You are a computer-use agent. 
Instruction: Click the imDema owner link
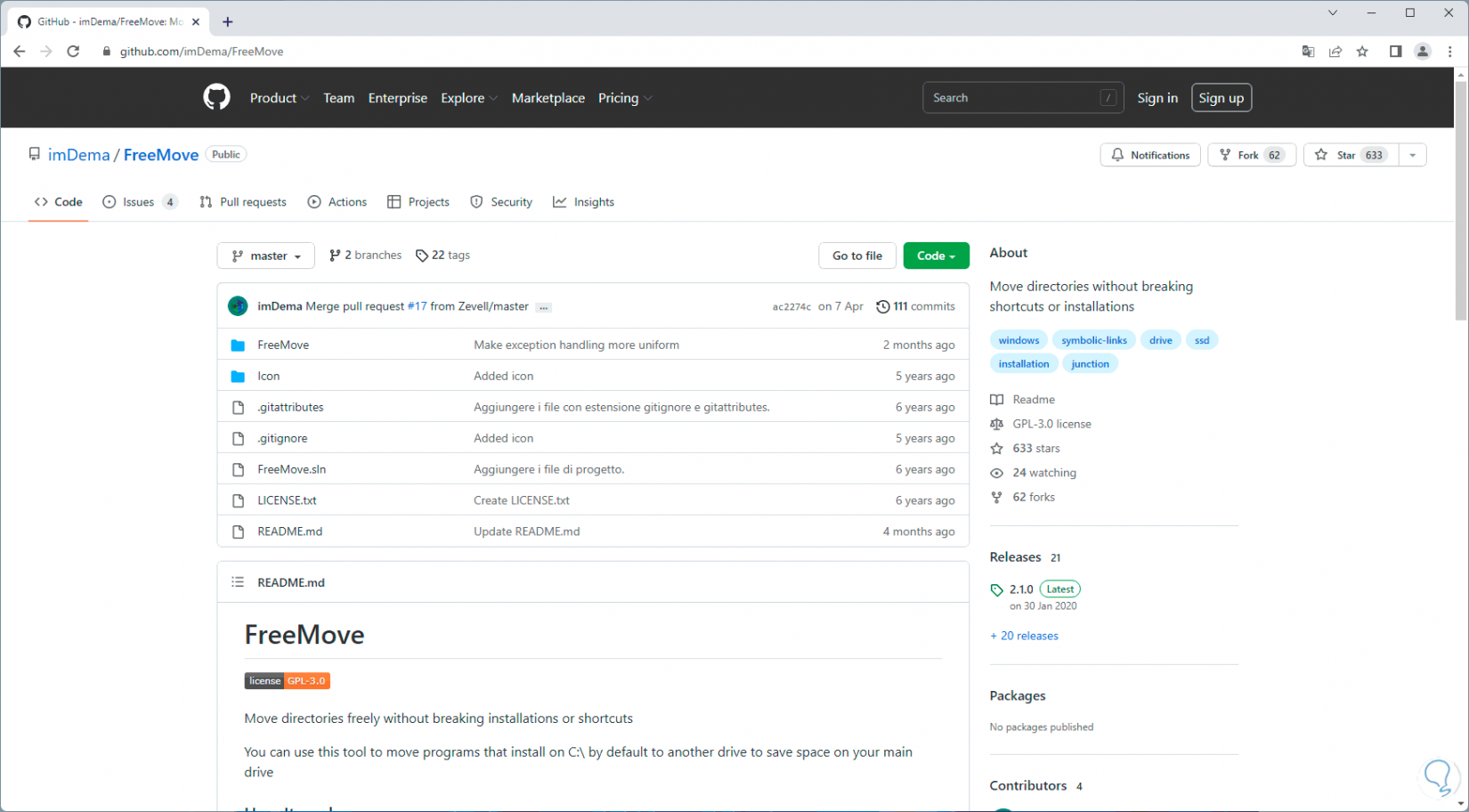(x=78, y=155)
